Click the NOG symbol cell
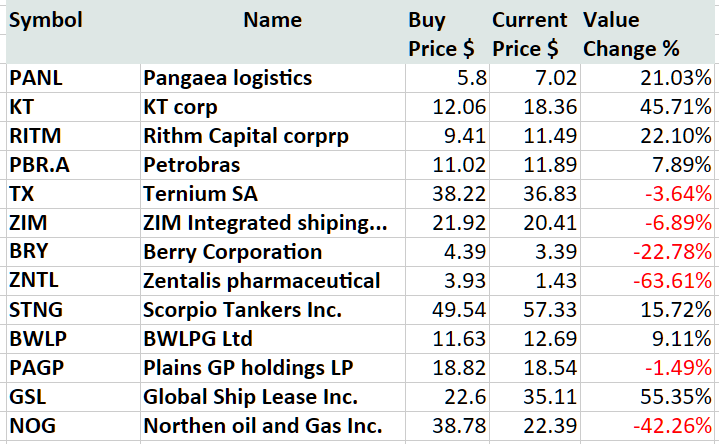 click(31, 426)
